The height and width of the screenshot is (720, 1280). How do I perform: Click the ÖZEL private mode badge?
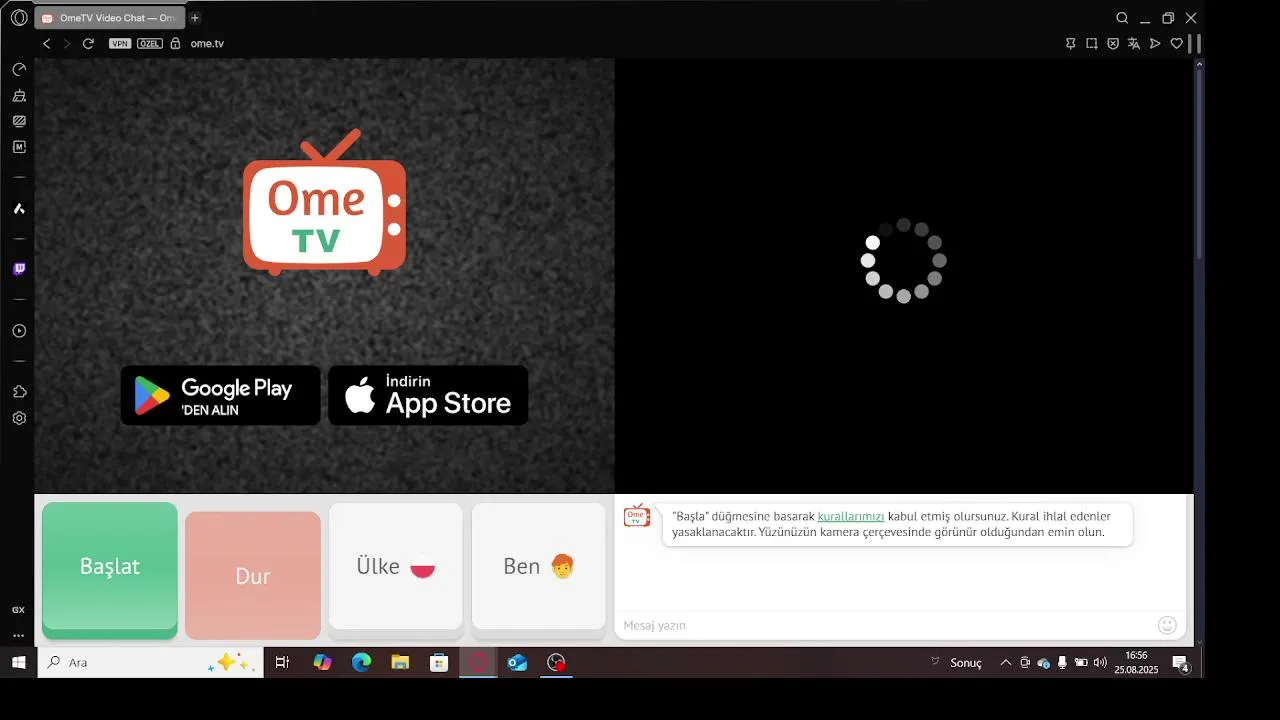click(x=149, y=44)
